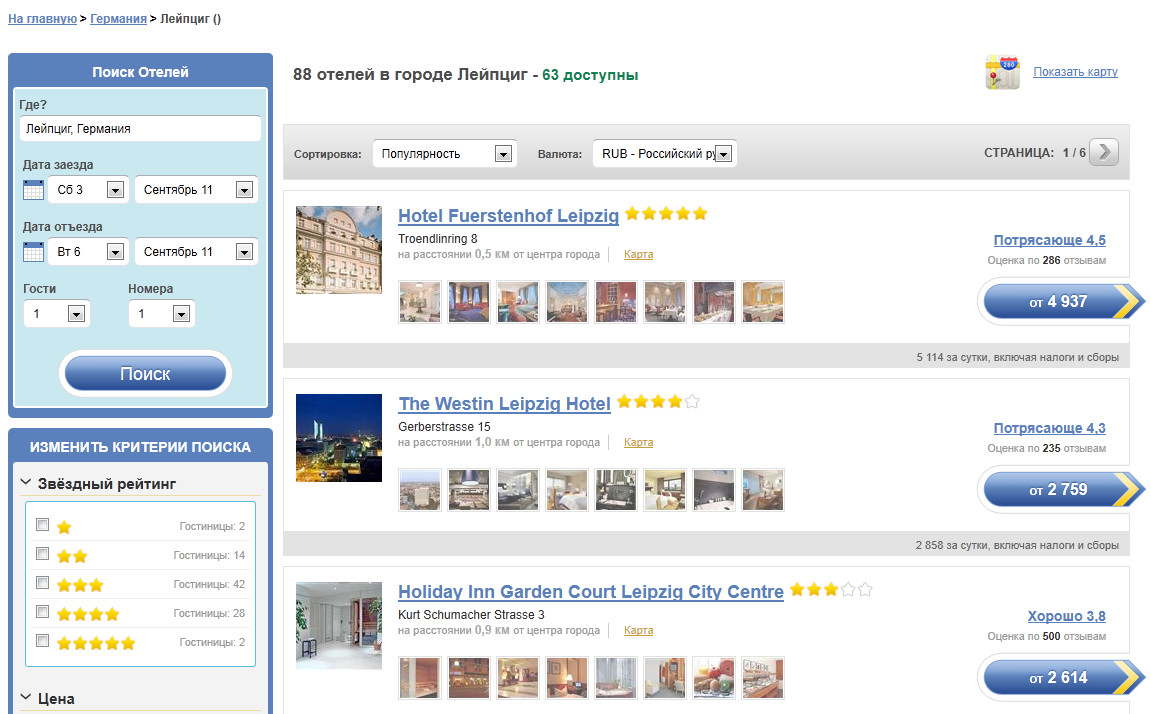Viewport: 1151px width, 714px height.
Task: Click the Где? destination input field
Action: tap(140, 129)
